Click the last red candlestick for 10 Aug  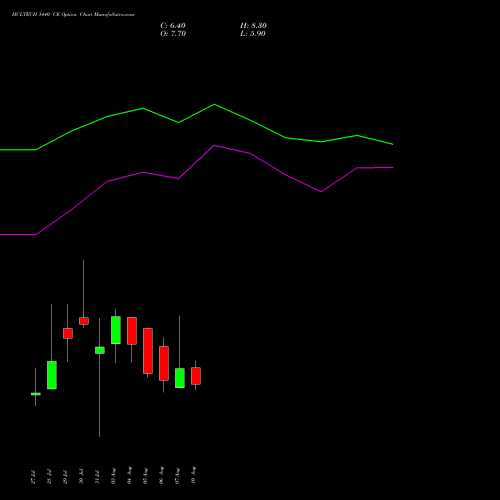(x=196, y=376)
